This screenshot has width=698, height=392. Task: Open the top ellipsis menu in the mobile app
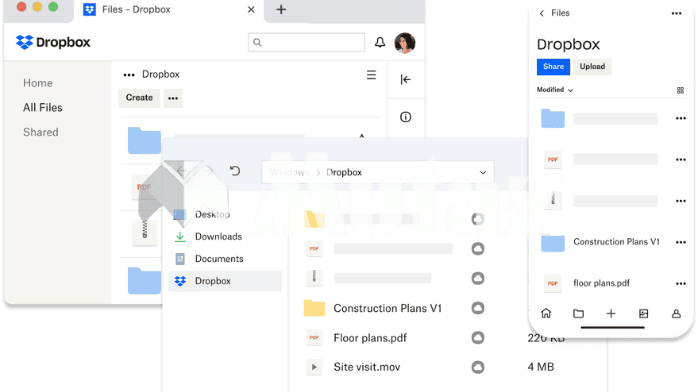click(677, 13)
